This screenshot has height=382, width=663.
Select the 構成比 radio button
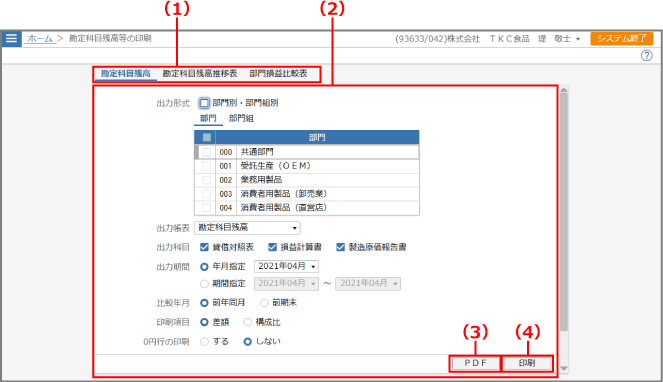point(248,322)
